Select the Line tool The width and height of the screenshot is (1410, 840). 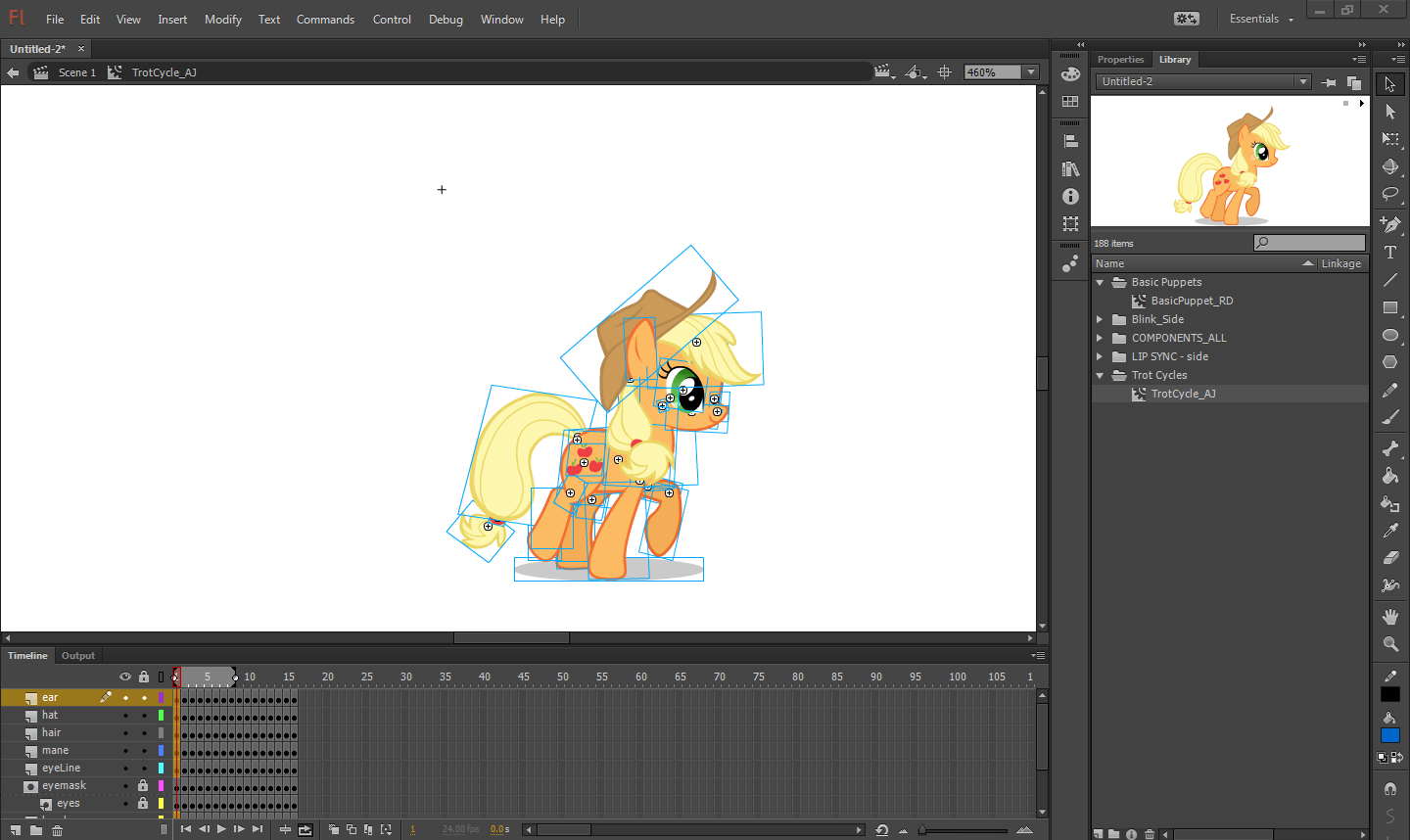[x=1389, y=280]
